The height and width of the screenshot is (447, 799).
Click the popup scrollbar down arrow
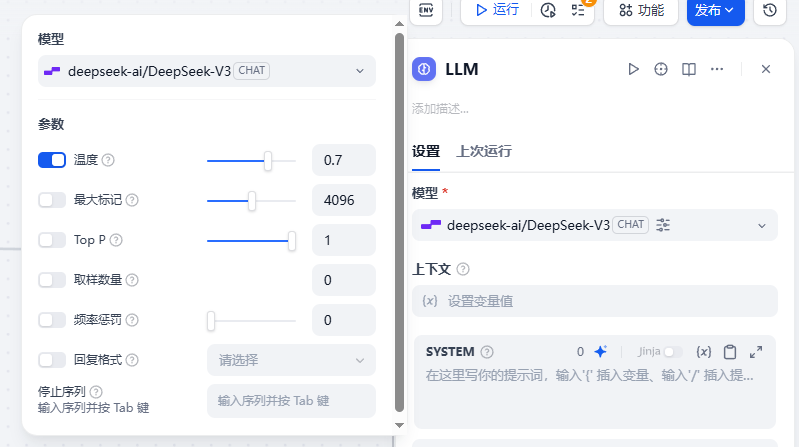tap(400, 425)
